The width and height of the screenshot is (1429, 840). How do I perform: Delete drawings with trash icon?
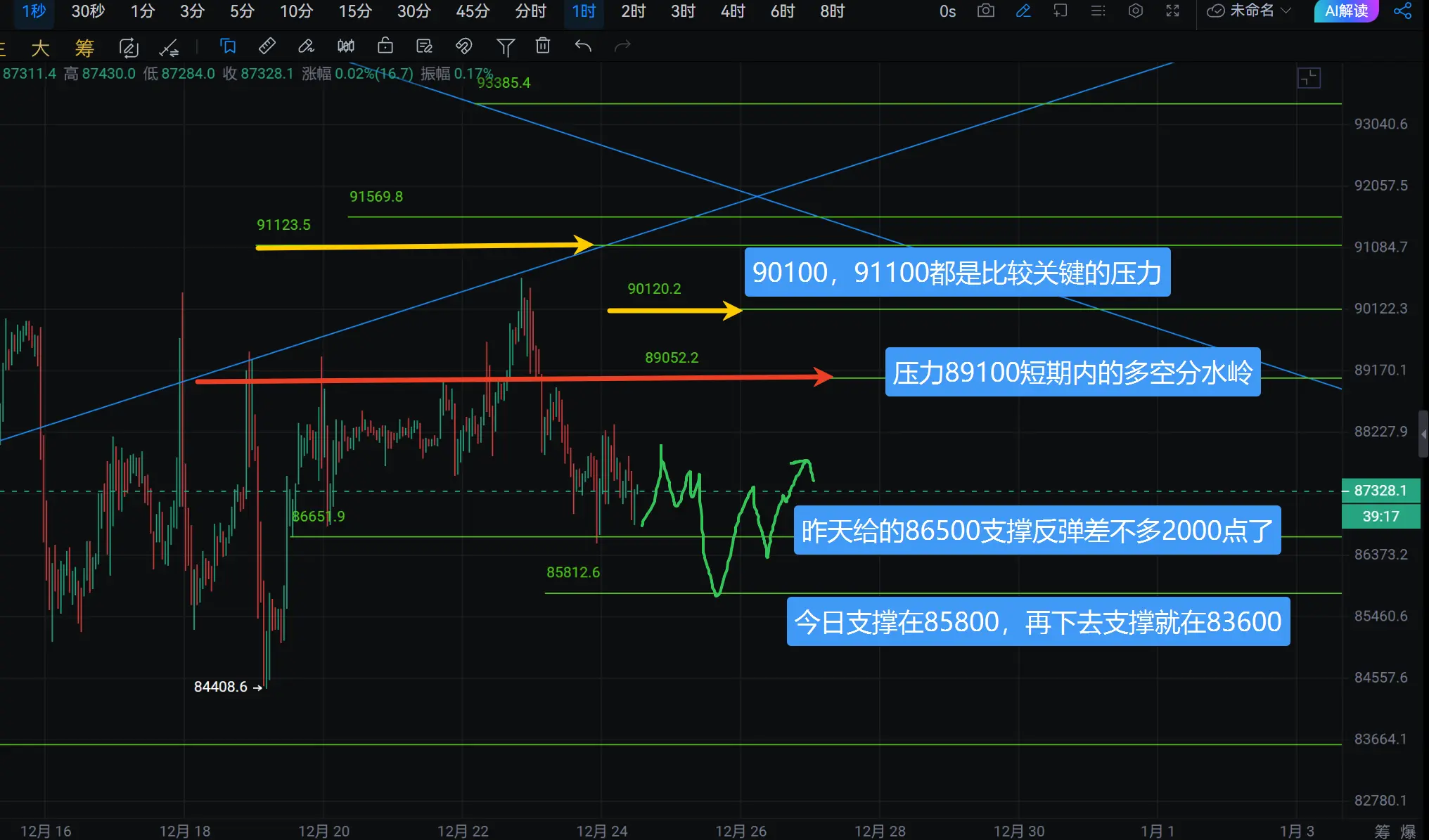(x=542, y=46)
